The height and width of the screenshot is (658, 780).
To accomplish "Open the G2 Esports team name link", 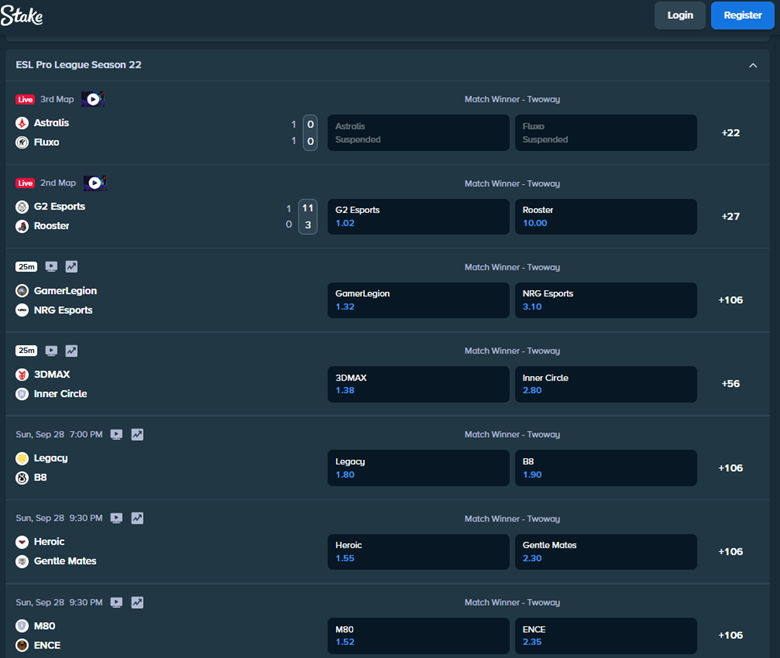I will (59, 206).
